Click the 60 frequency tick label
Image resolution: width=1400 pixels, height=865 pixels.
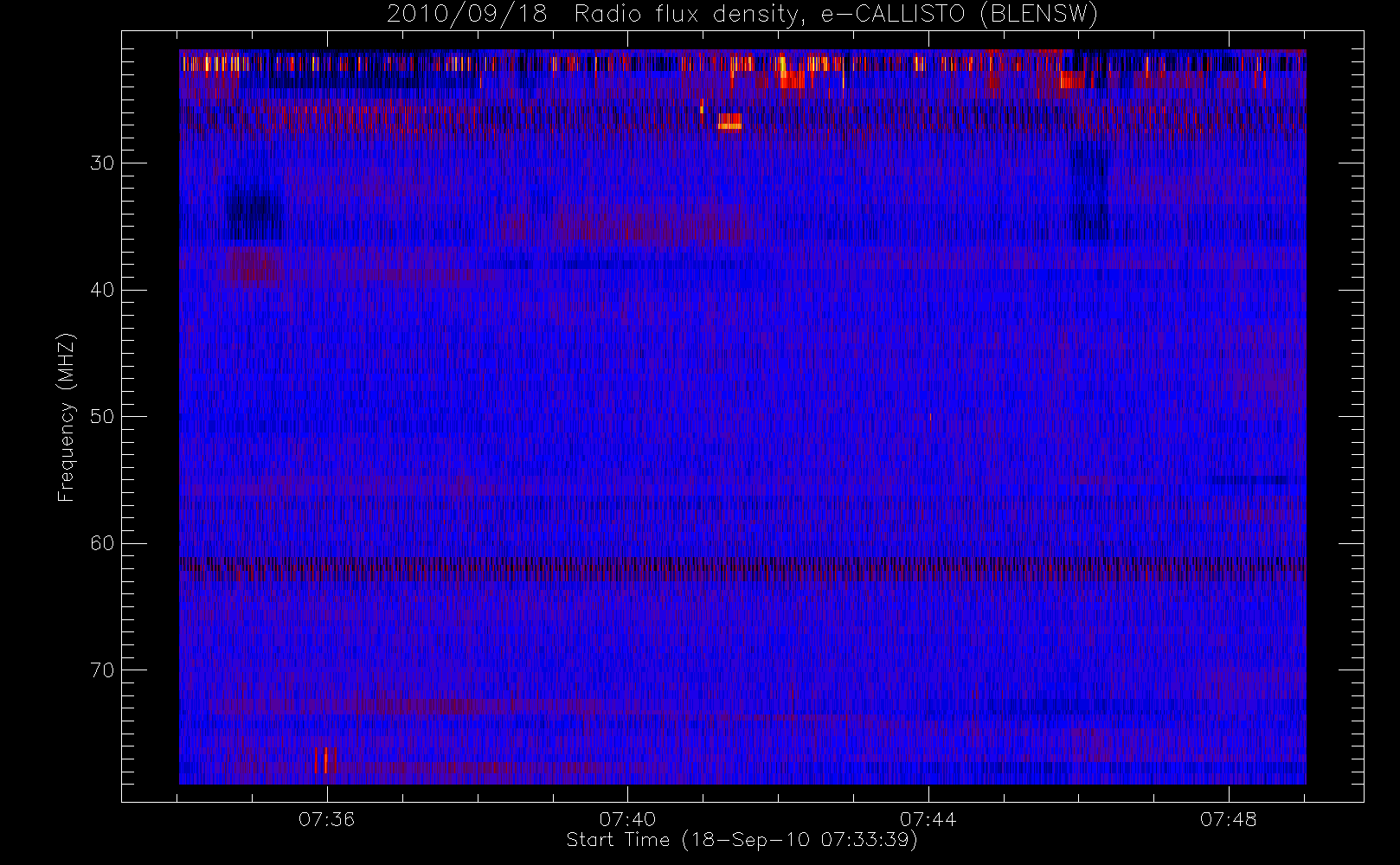pos(102,543)
